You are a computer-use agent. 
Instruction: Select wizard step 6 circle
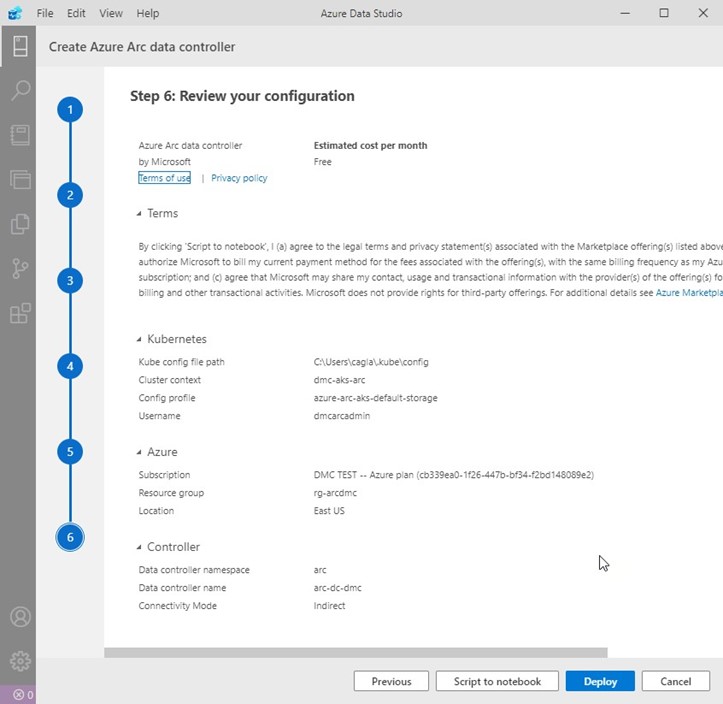70,537
